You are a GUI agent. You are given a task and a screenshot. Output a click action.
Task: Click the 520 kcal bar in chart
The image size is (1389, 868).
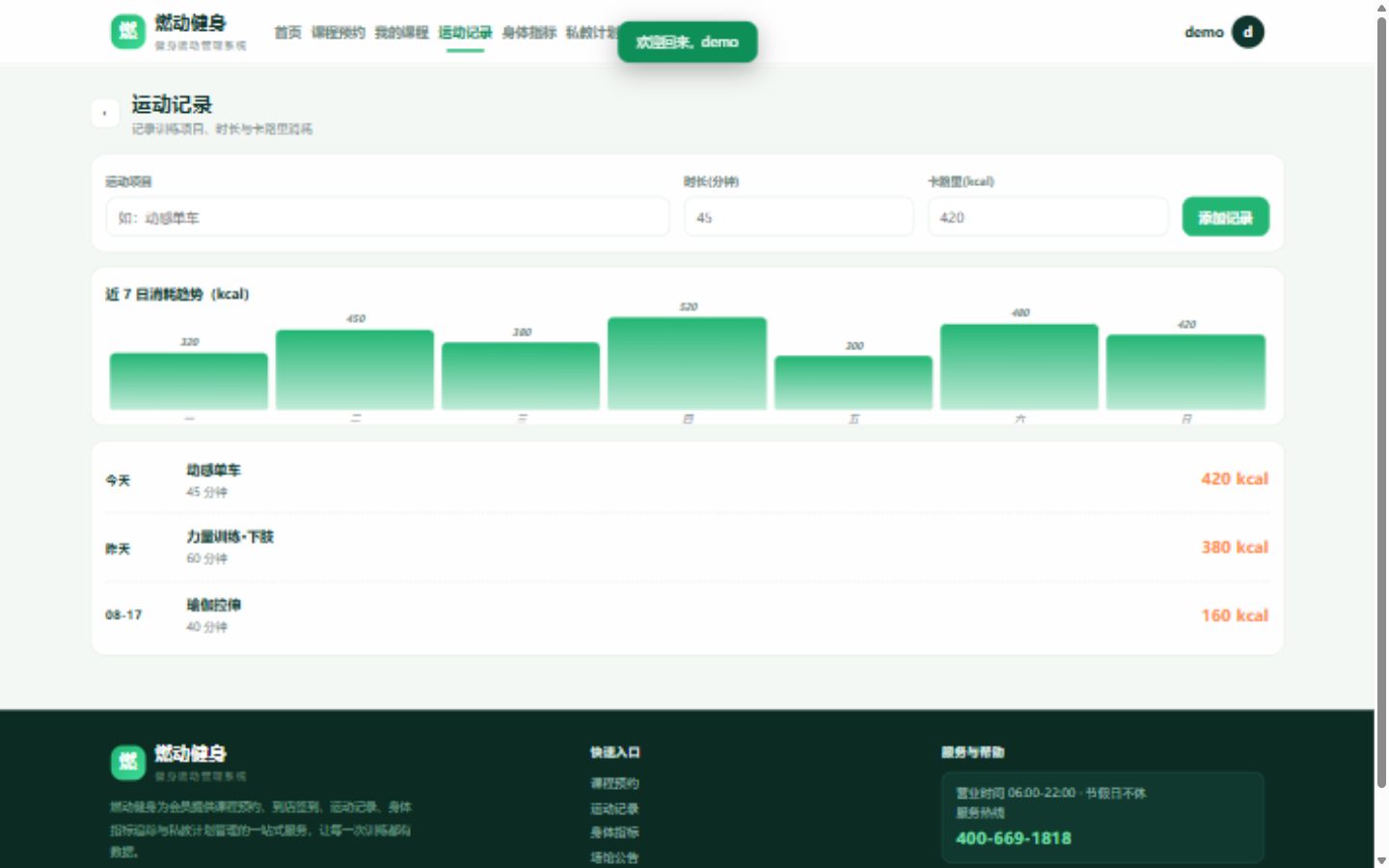(x=687, y=364)
